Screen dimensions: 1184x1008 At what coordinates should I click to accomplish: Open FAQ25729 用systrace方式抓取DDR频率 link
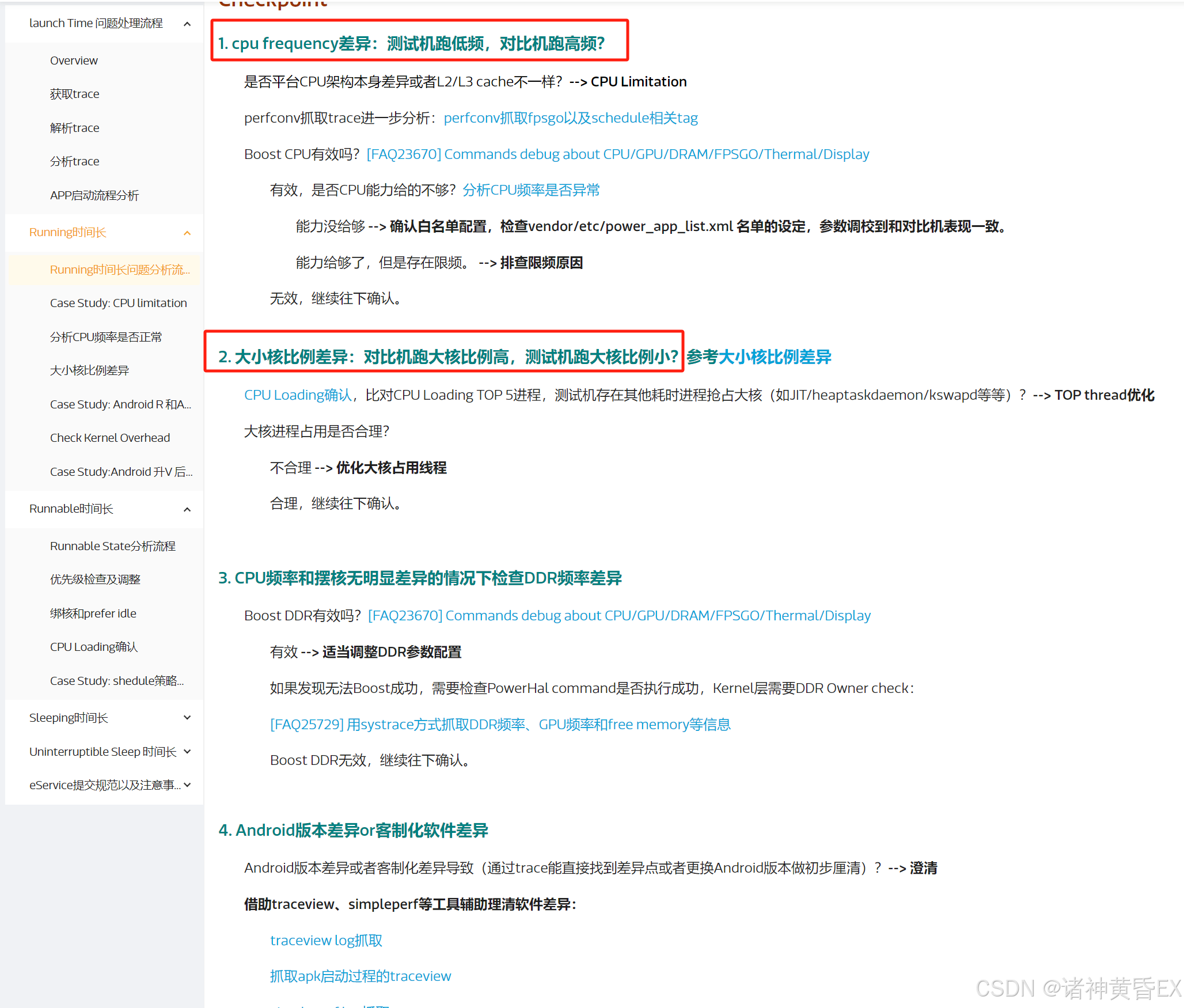500,725
